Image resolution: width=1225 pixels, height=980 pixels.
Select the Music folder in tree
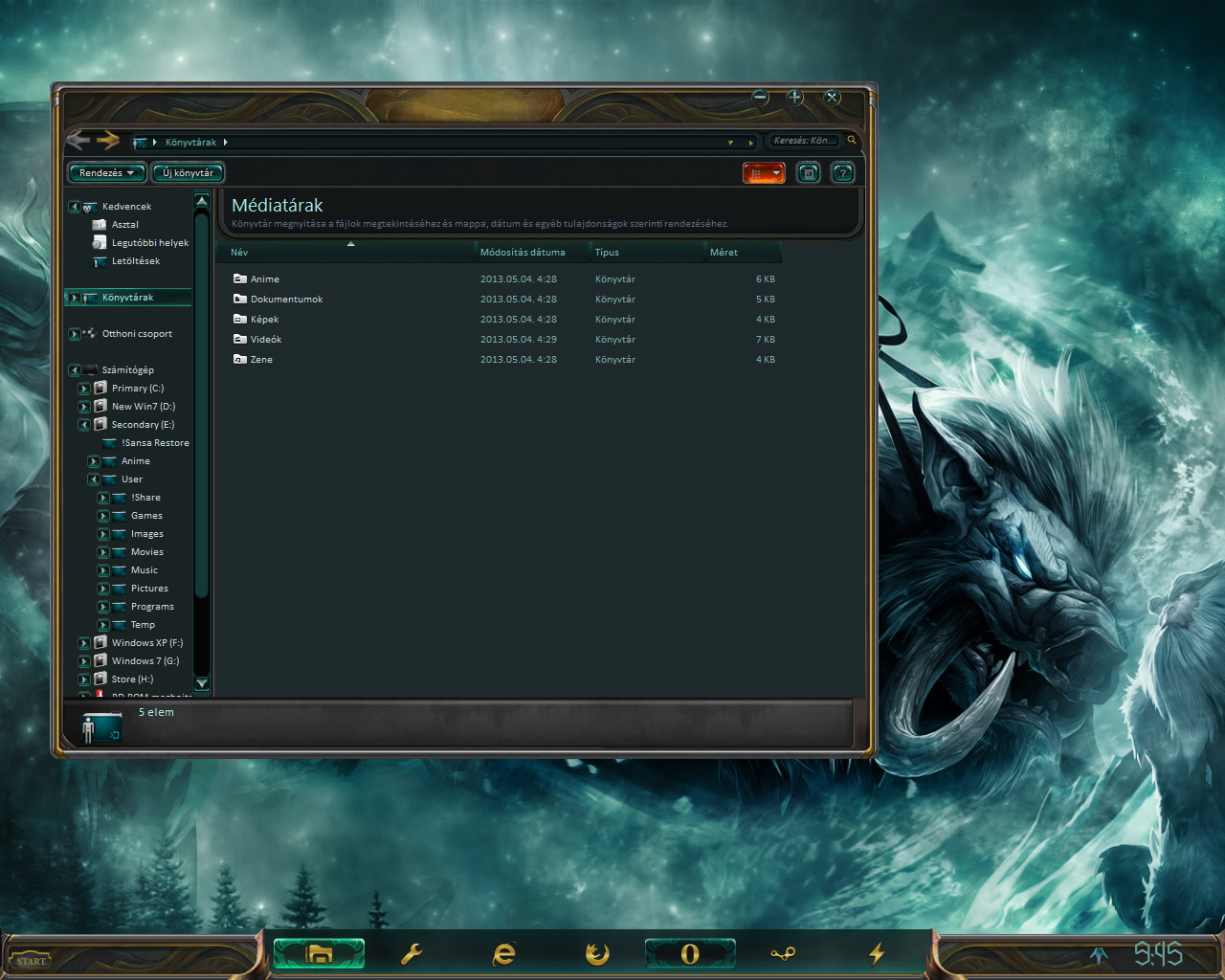click(x=145, y=570)
